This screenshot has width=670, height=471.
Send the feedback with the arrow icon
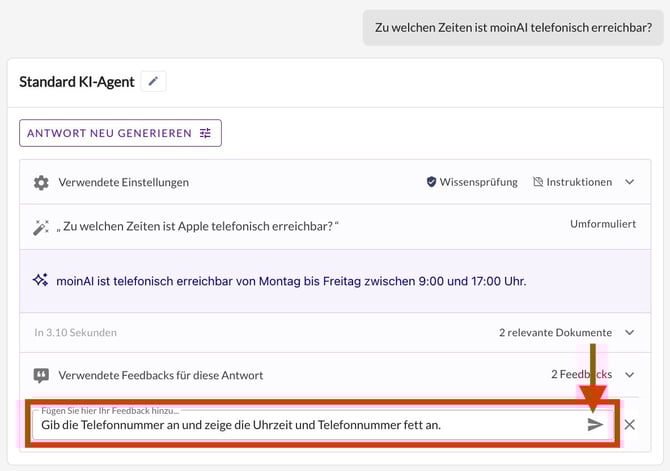[x=595, y=425]
